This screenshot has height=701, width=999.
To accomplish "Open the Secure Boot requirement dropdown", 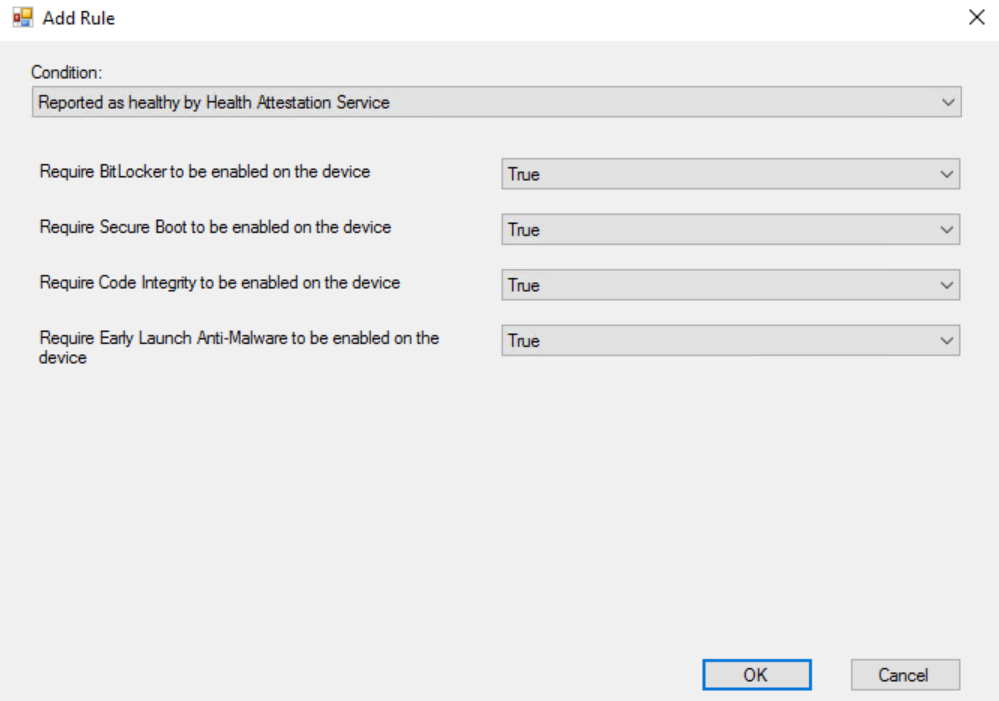I will [x=730, y=229].
